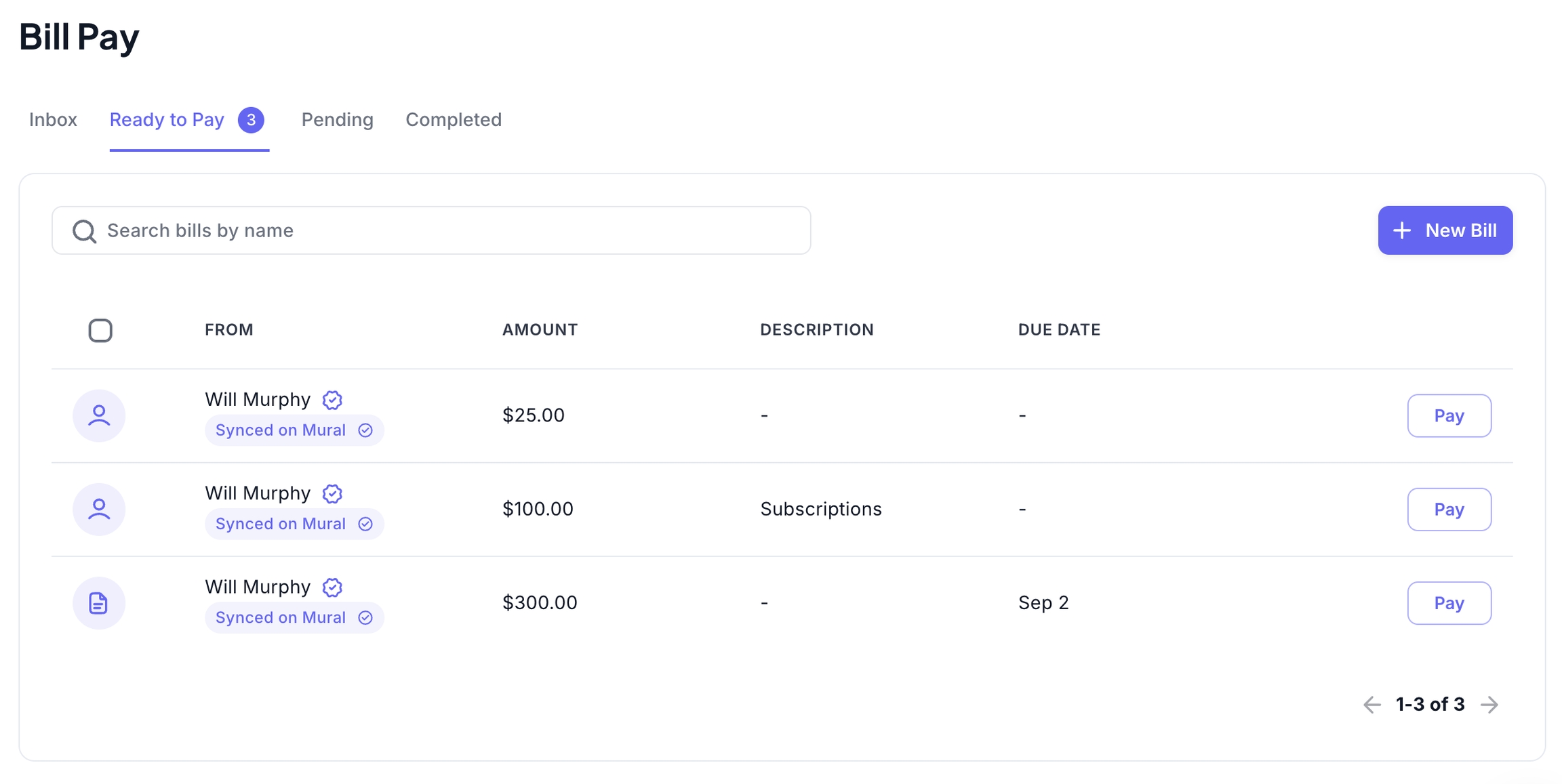Pay the $25.00 bill

(x=1449, y=415)
